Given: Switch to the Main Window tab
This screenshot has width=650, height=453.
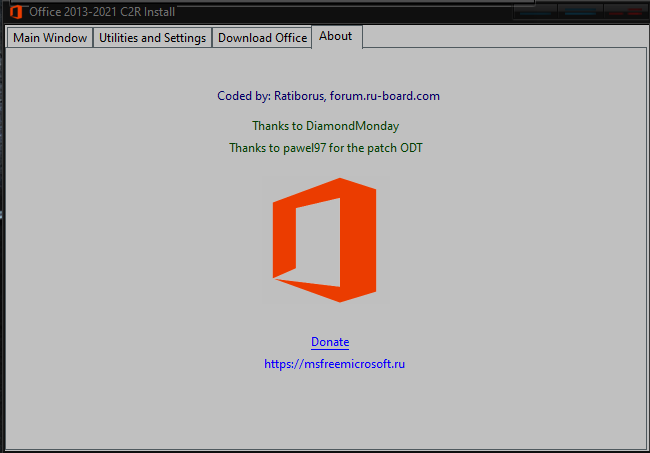Looking at the screenshot, I should point(50,38).
